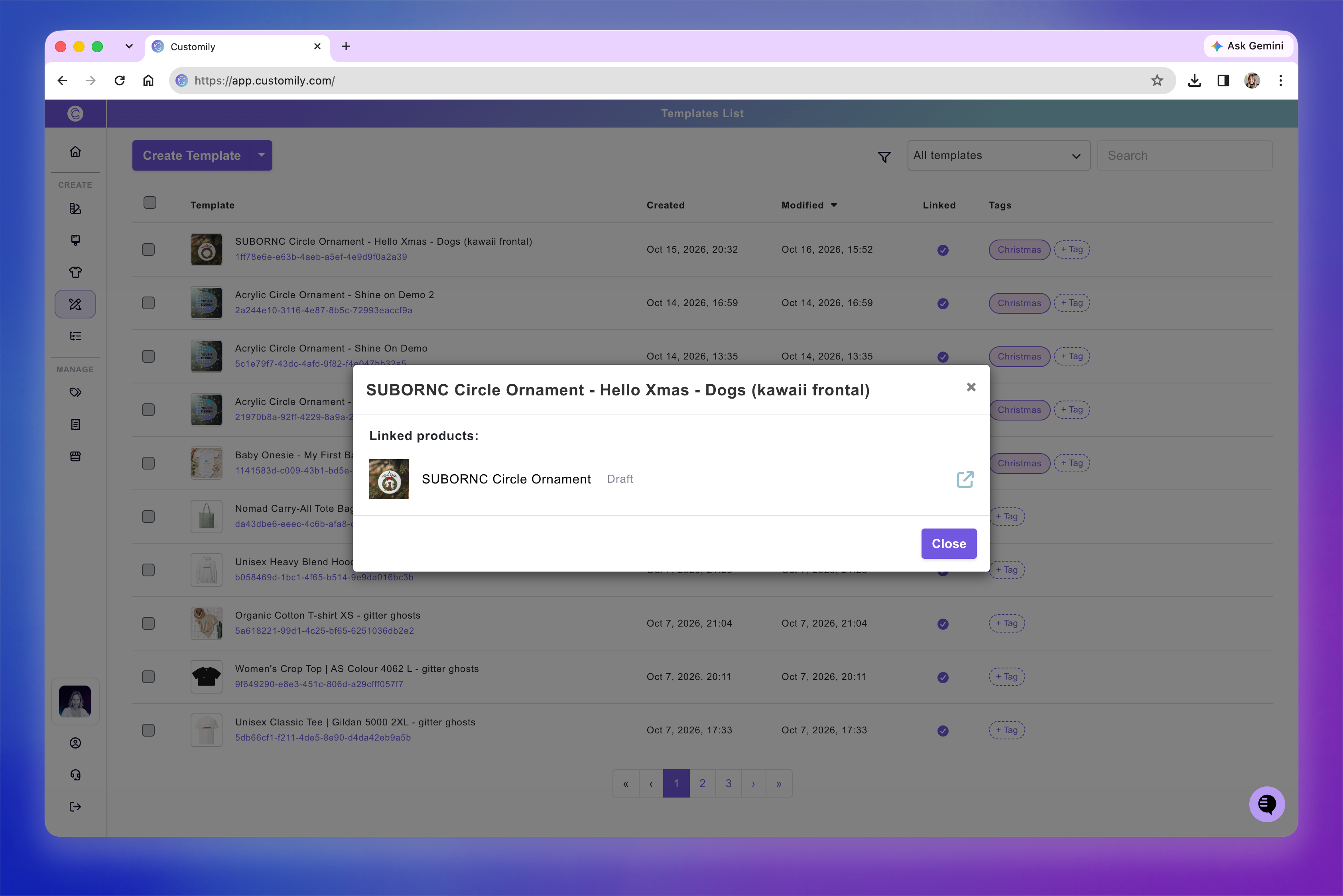Check the SUBORNC Circle Ornament row checkbox

tap(148, 250)
